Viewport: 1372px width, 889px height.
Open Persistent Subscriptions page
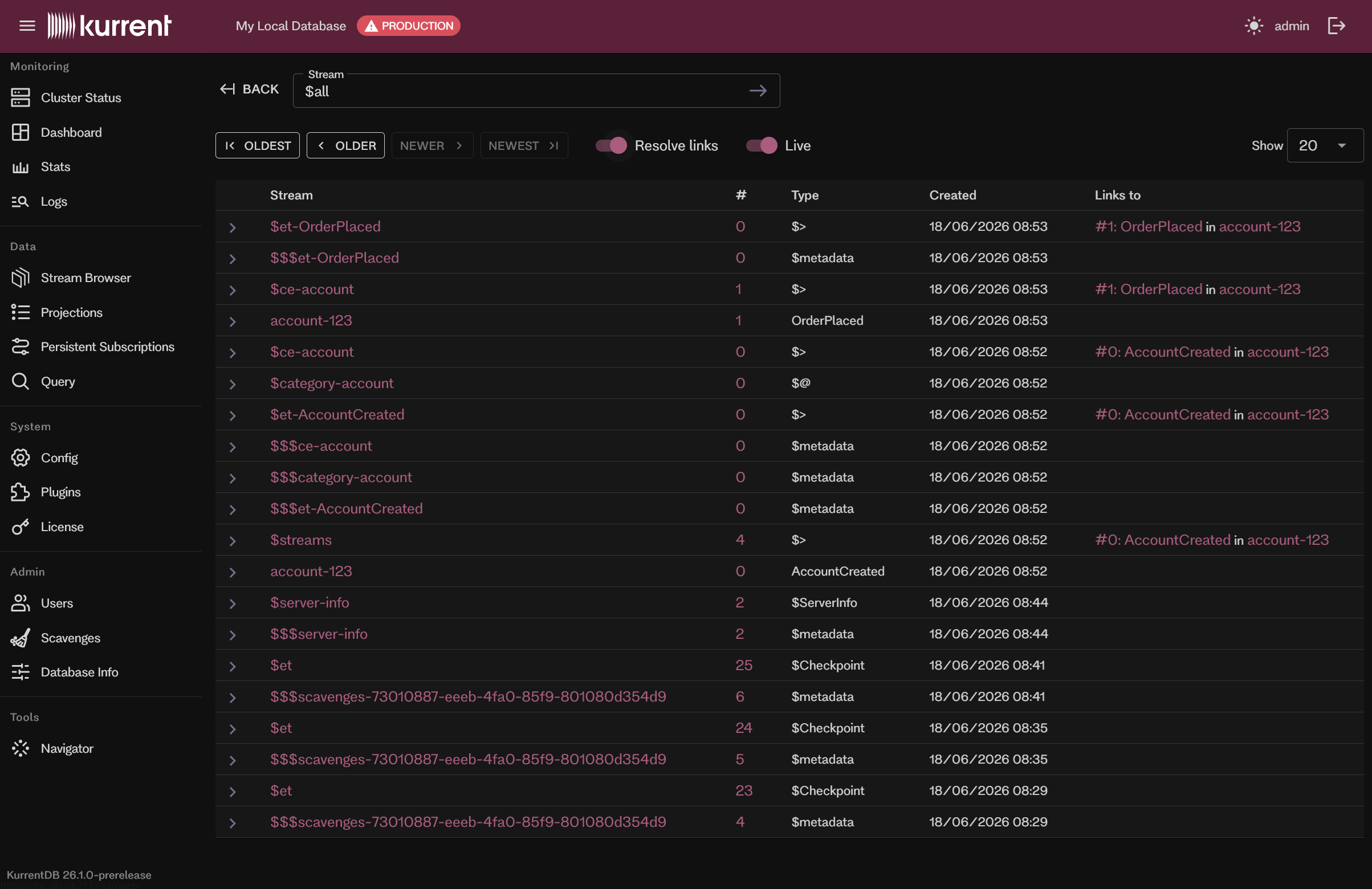coord(107,347)
